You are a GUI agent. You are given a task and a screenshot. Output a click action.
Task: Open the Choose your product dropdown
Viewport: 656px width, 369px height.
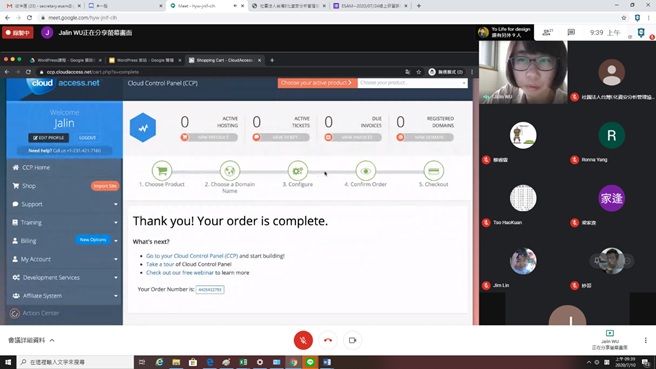coord(413,83)
